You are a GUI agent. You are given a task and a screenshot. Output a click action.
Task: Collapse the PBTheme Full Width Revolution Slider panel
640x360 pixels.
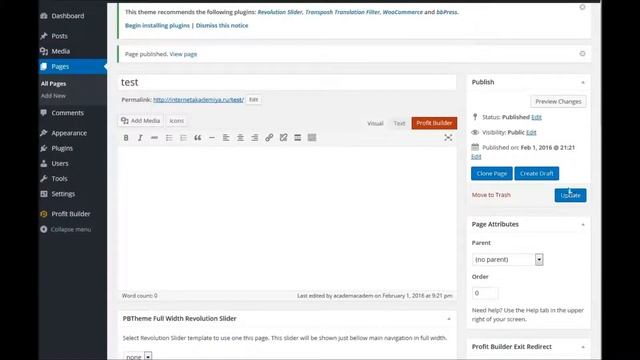pyautogui.click(x=449, y=319)
